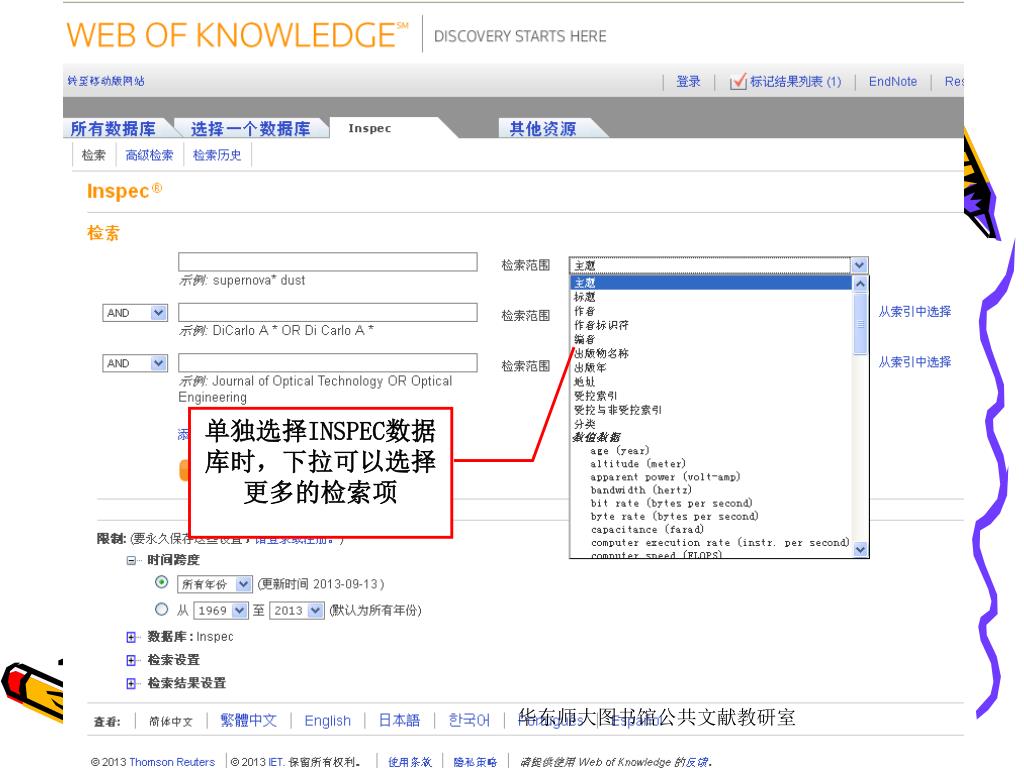Screen dimensions: 1024x768
Task: Click dropdown list scroll-up arrow
Action: (x=860, y=283)
